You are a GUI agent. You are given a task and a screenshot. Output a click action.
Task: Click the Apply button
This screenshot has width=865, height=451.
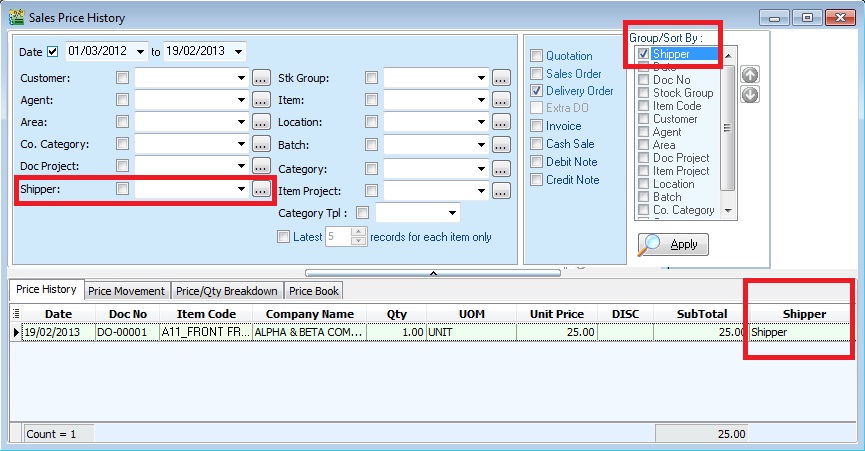point(673,245)
